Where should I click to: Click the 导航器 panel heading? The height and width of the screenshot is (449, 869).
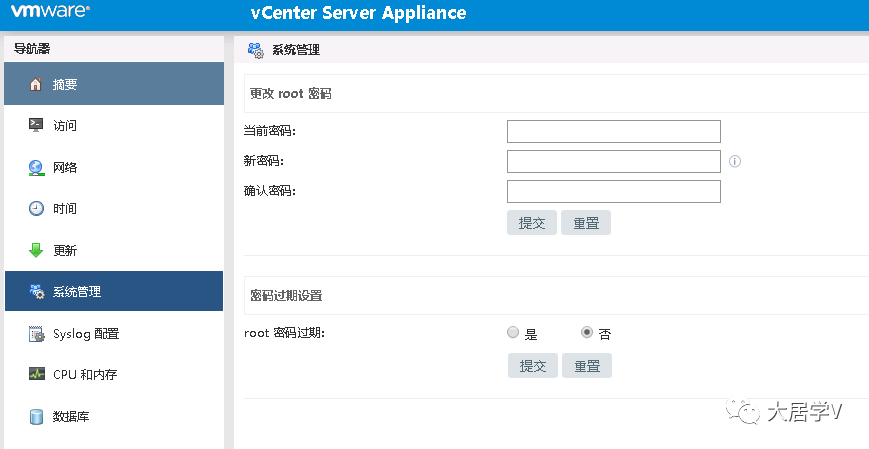pyautogui.click(x=32, y=49)
